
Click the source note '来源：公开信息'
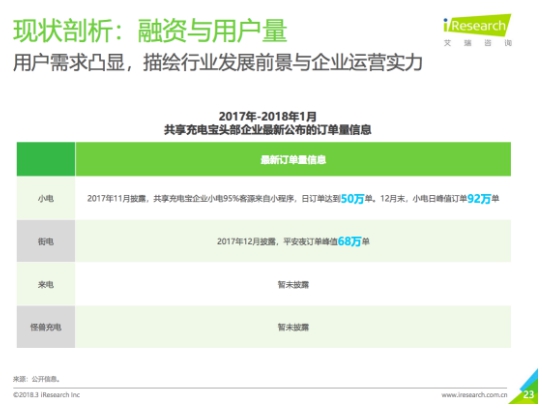pos(37,379)
